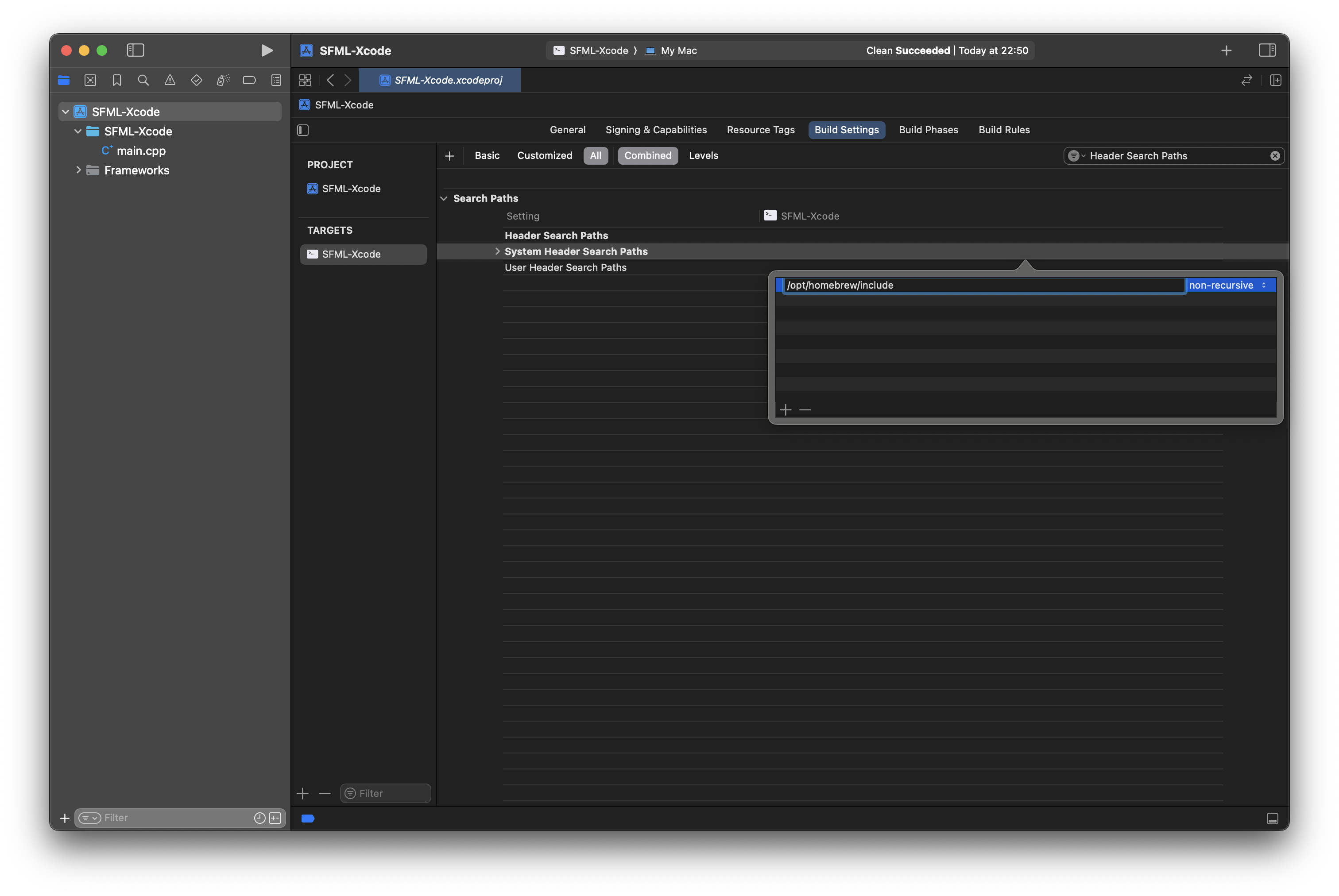Viewport: 1339px width, 896px height.
Task: Select the Build Settings tab
Action: click(x=846, y=130)
